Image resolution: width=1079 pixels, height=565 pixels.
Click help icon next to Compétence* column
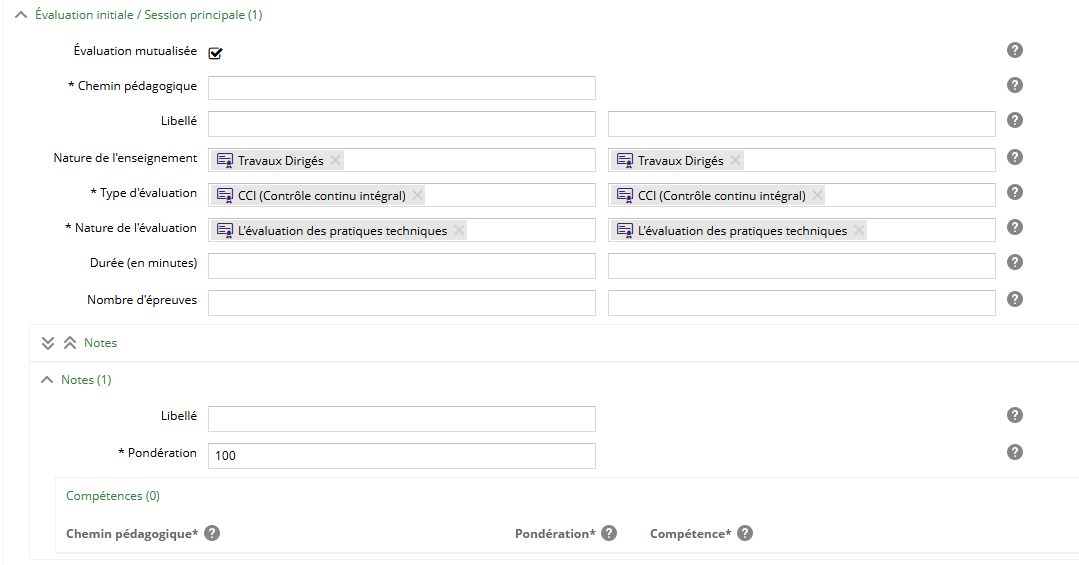[x=744, y=534]
